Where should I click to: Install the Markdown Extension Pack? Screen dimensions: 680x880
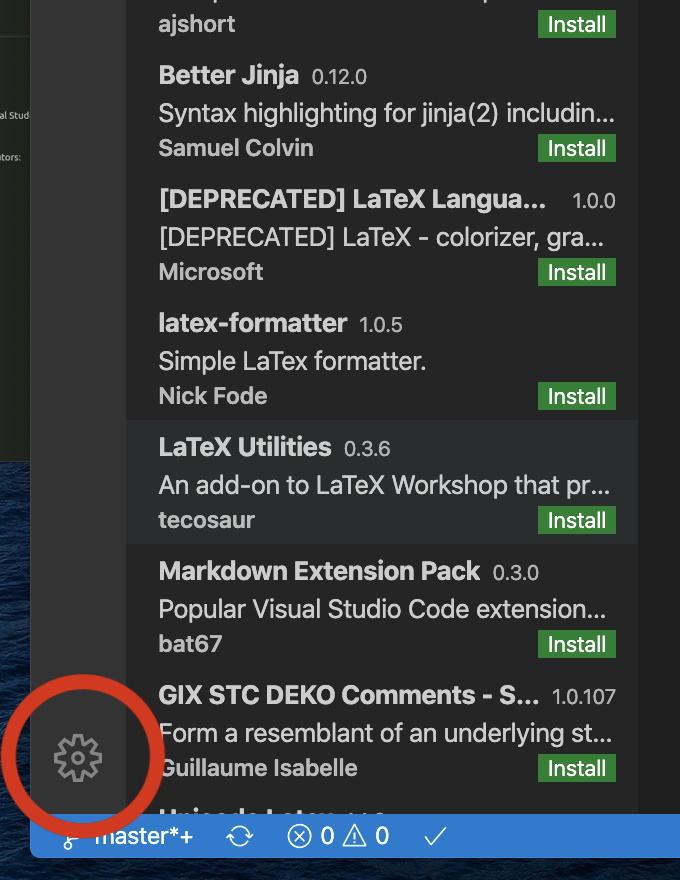(x=576, y=644)
